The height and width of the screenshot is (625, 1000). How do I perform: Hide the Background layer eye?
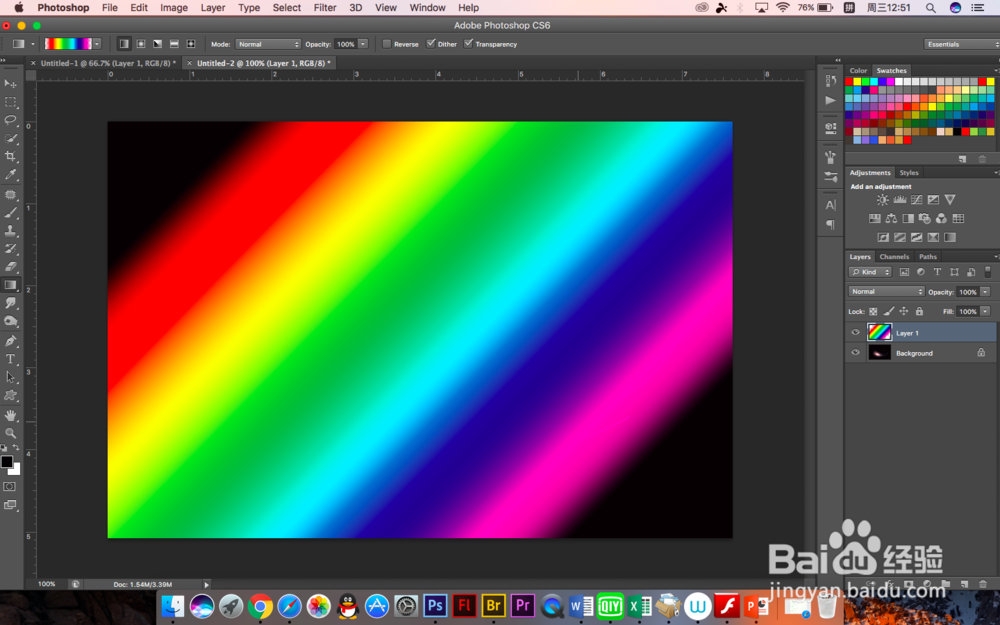(x=856, y=353)
